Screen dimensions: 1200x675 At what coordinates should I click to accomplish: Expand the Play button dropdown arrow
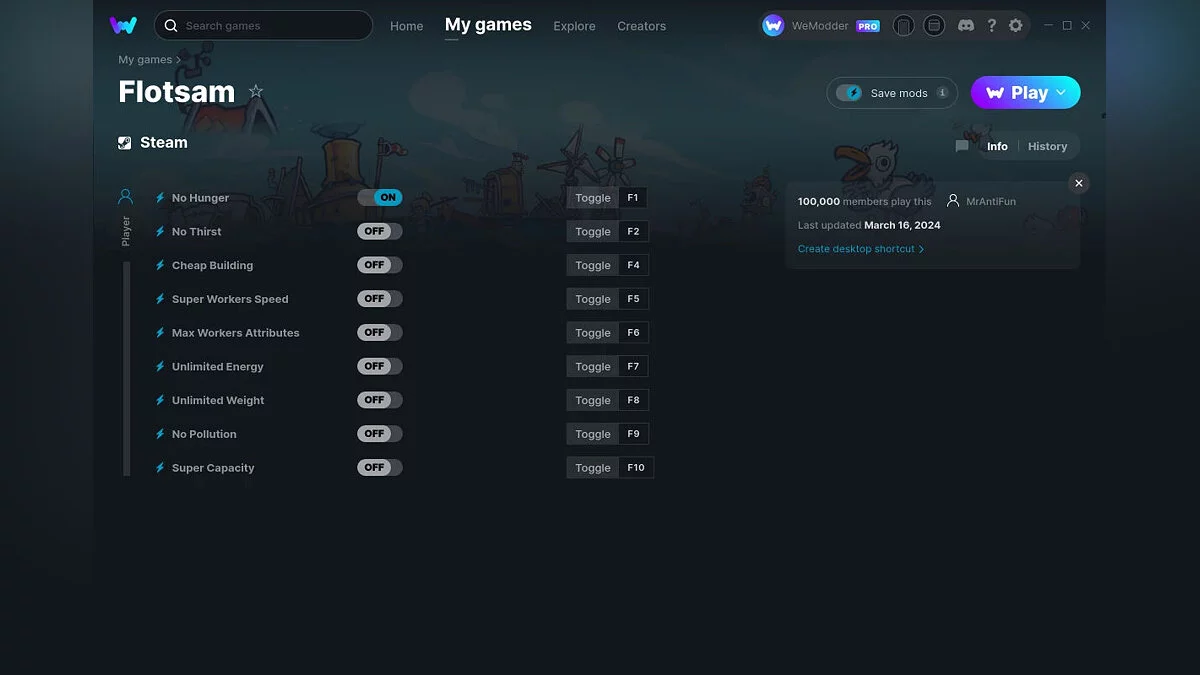coord(1062,92)
